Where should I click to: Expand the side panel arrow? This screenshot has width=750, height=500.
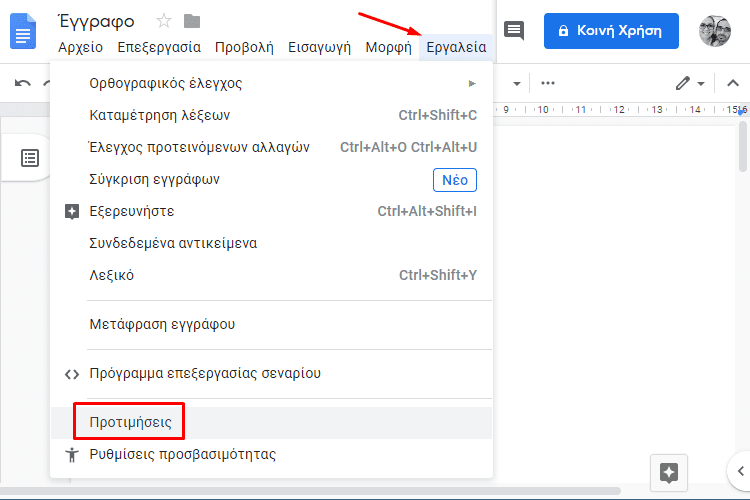click(740, 471)
